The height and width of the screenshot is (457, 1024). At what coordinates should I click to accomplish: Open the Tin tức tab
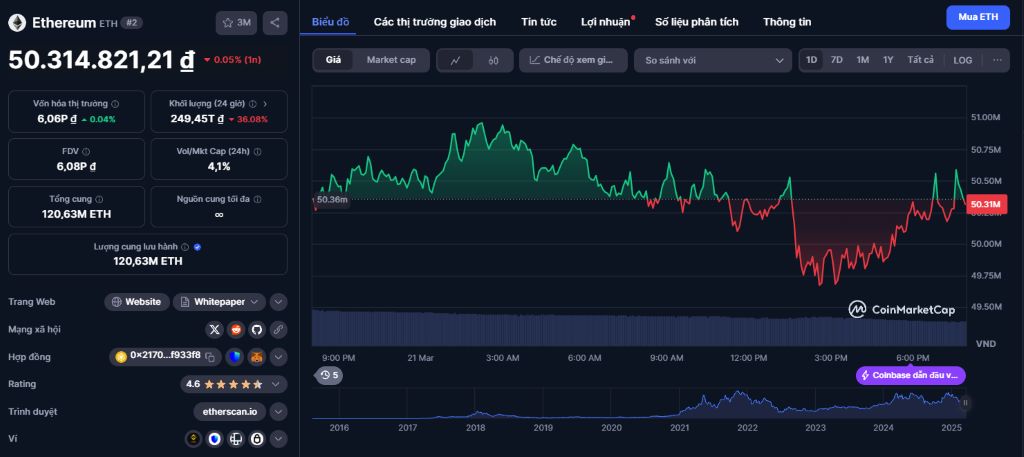click(539, 22)
